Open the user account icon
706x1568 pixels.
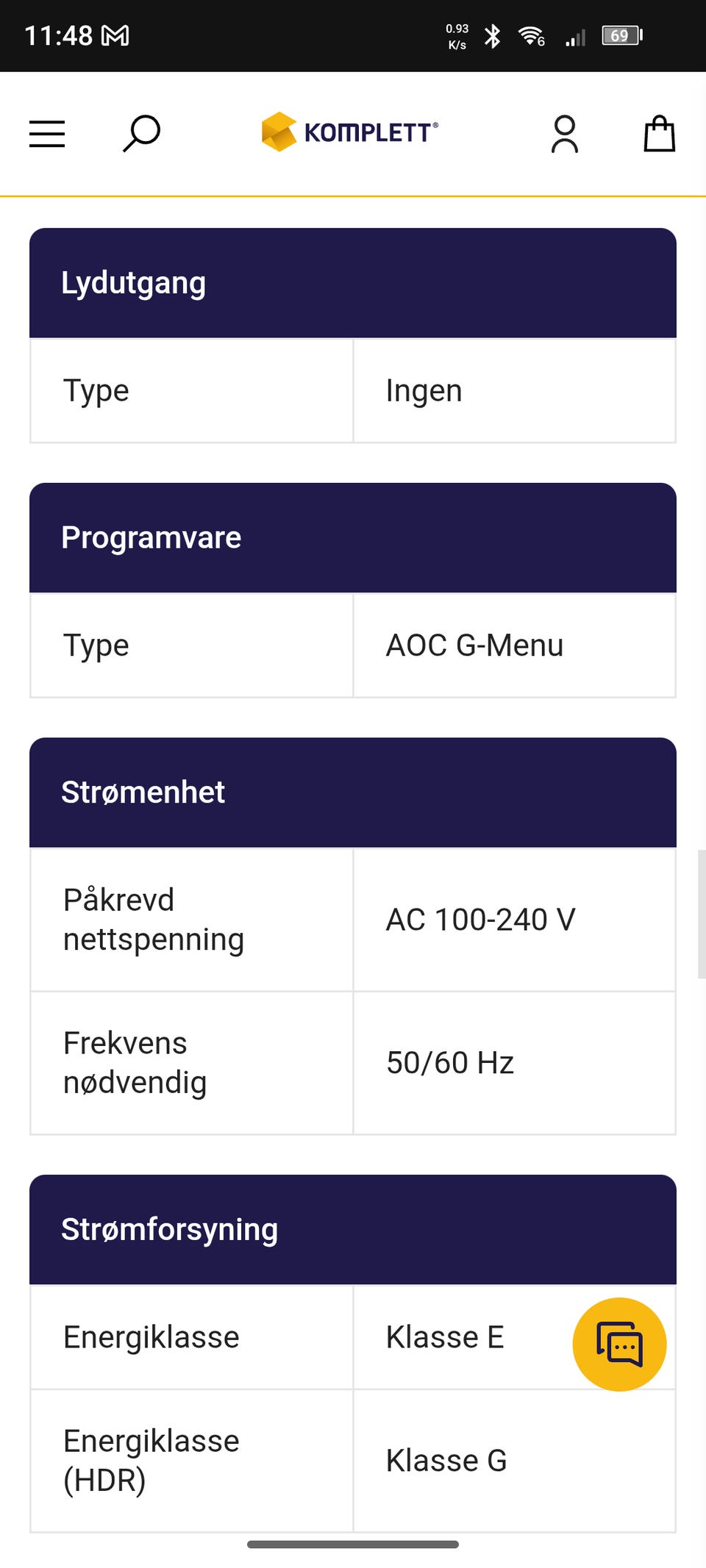tap(564, 134)
